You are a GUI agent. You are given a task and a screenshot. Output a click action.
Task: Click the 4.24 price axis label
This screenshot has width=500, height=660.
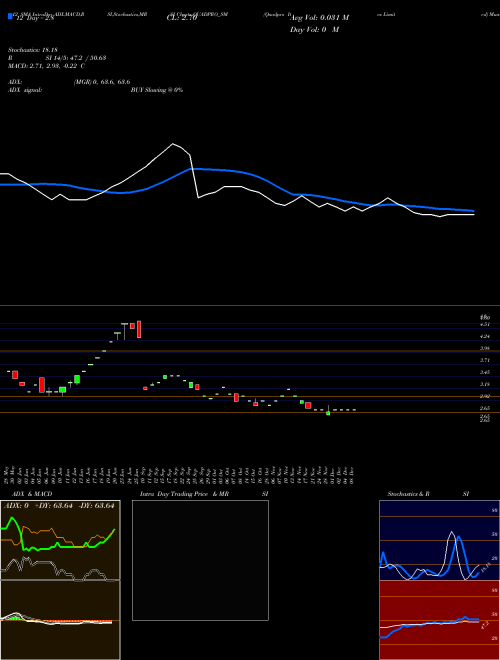[484, 336]
